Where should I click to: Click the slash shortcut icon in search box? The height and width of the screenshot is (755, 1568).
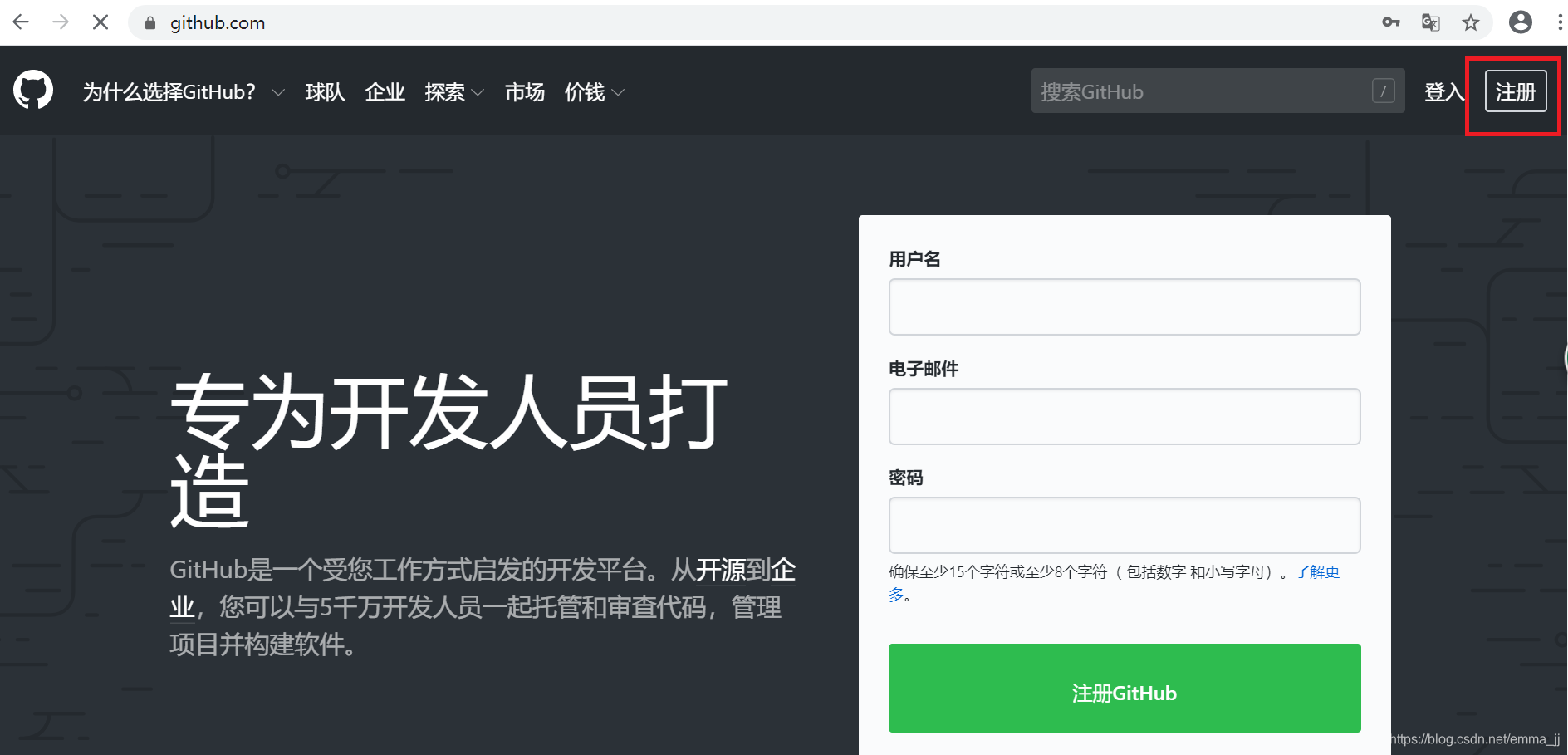pos(1384,91)
